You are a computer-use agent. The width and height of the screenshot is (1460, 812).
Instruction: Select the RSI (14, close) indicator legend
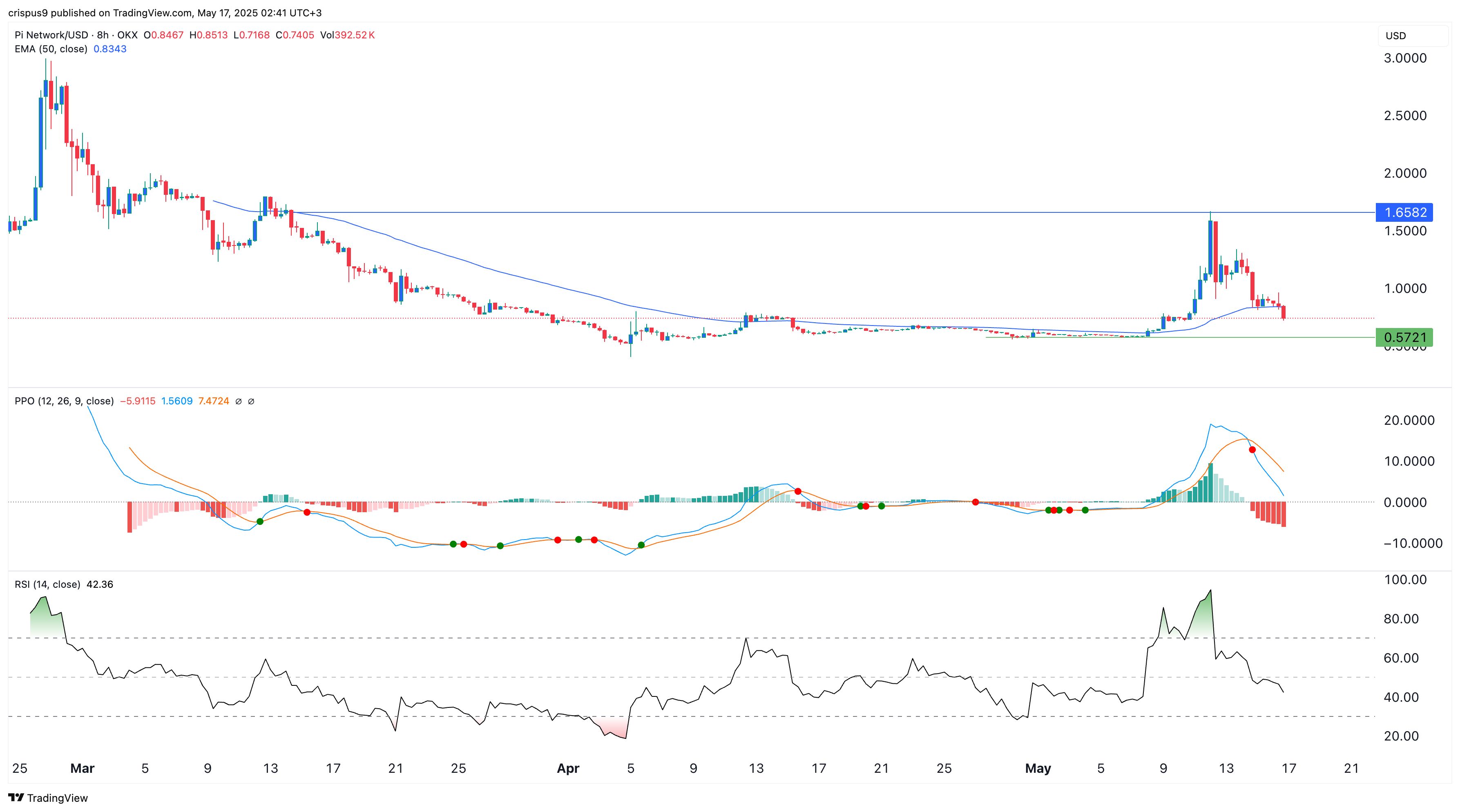[47, 584]
